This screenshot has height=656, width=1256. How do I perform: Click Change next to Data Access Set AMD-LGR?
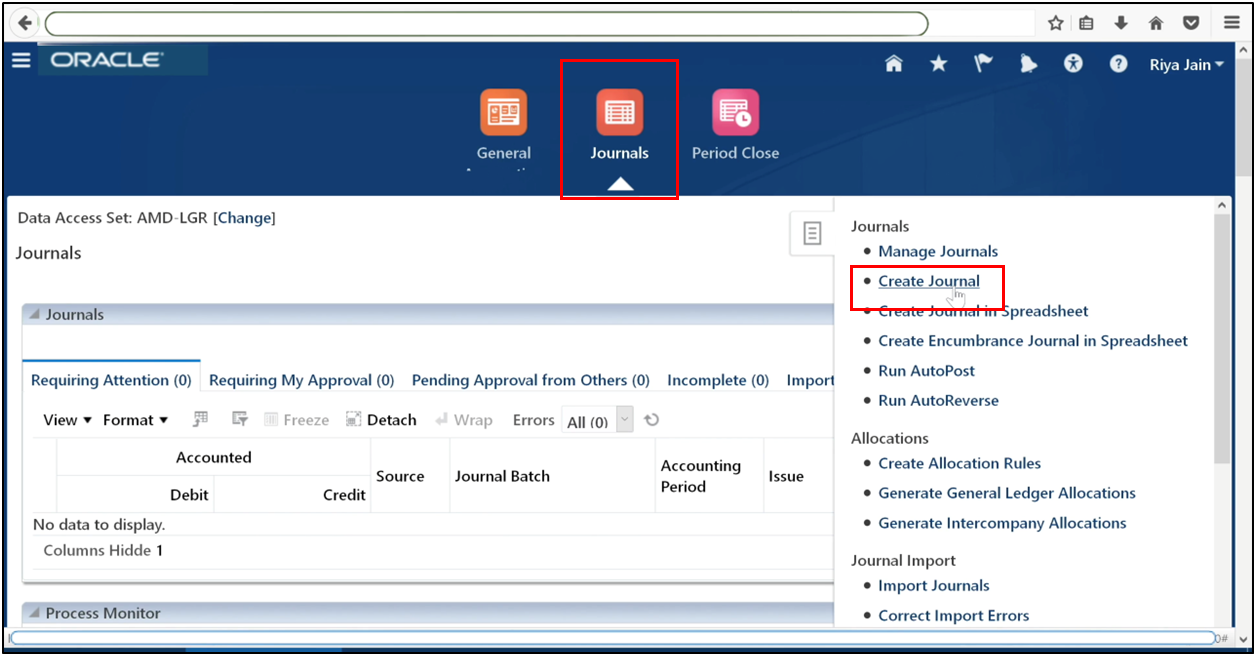pyautogui.click(x=244, y=217)
